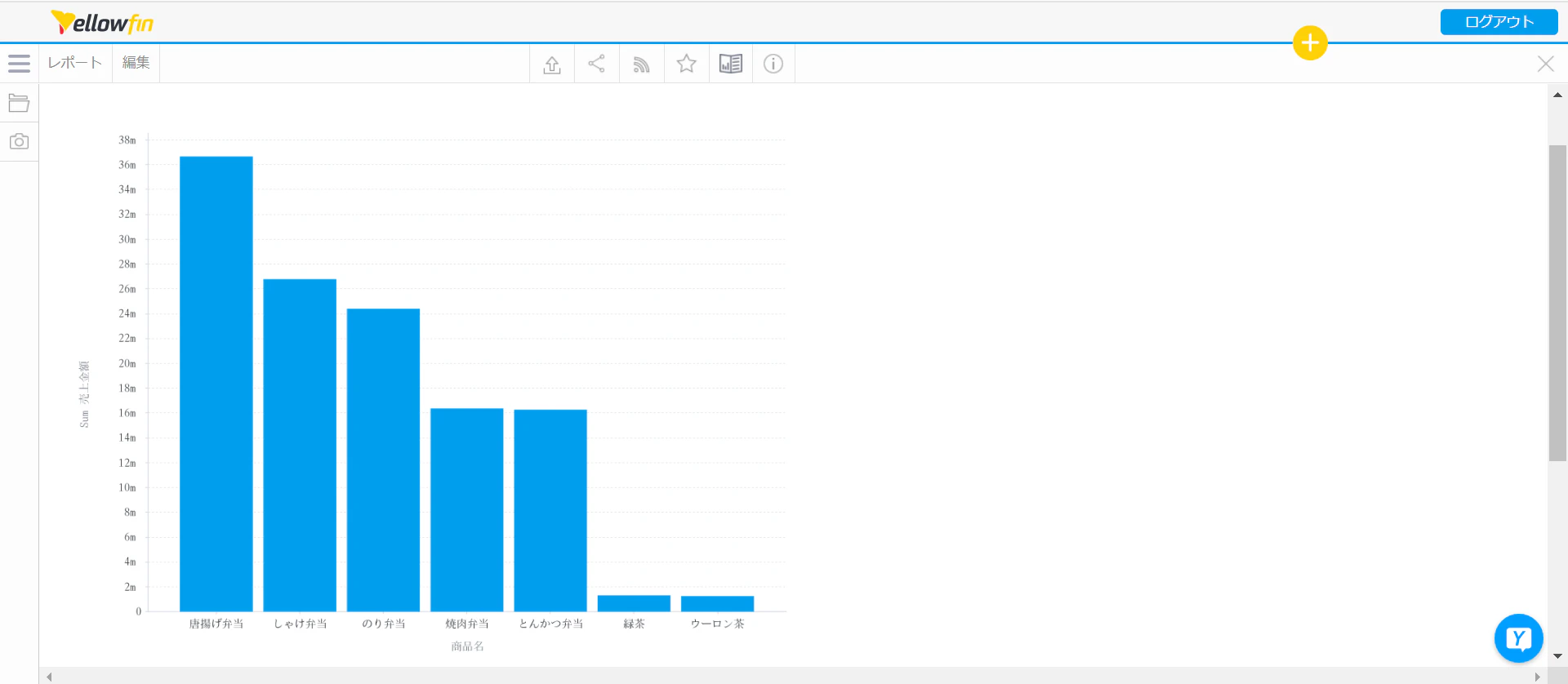Click the ウーロン茶 bar
Image resolution: width=1568 pixels, height=684 pixels.
click(x=717, y=604)
